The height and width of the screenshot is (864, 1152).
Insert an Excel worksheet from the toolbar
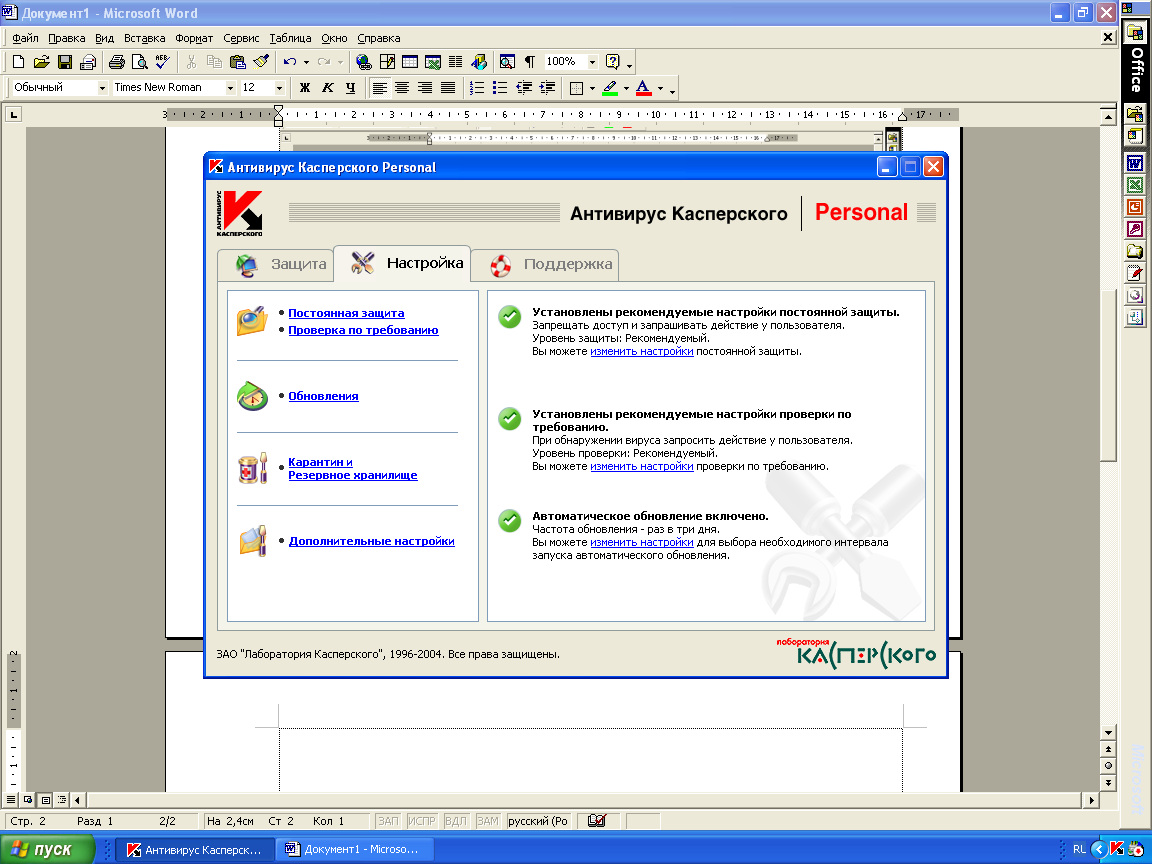433,62
